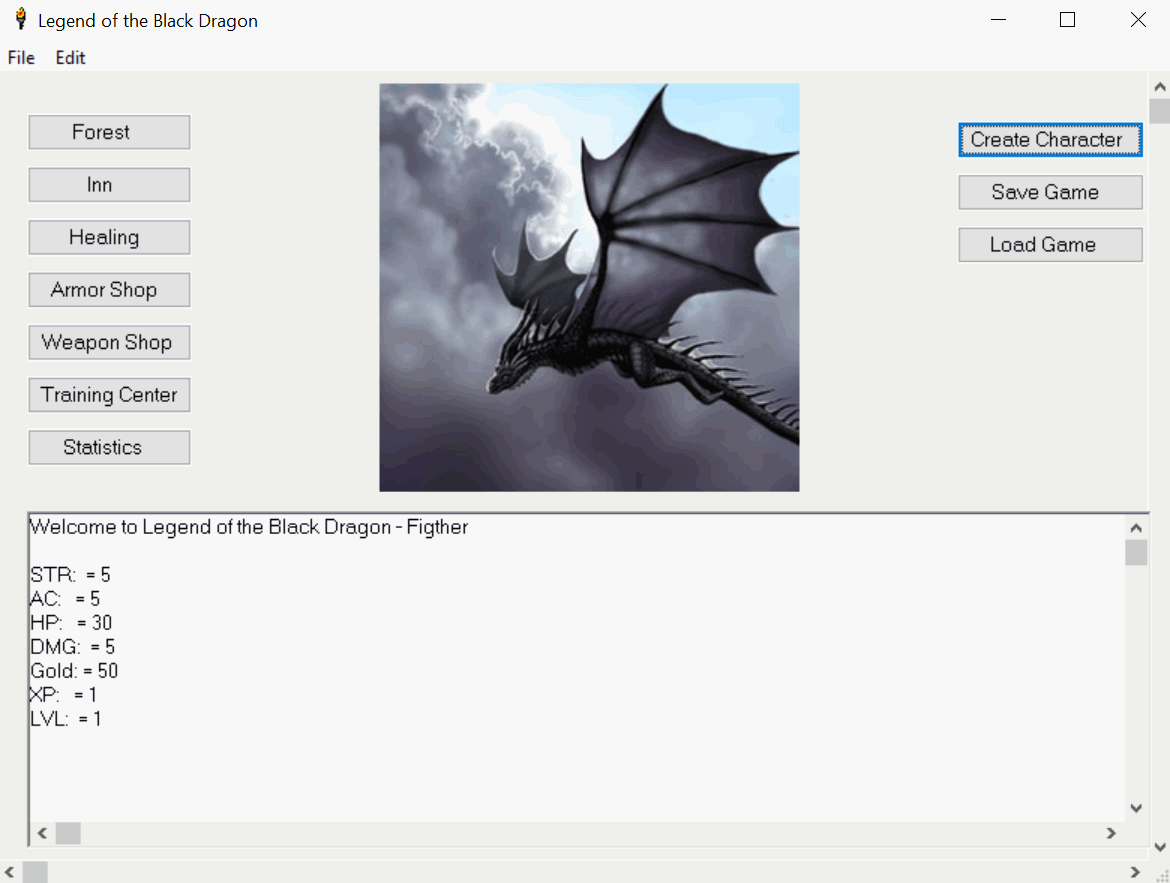
Task: Click the Healing button
Action: click(109, 238)
